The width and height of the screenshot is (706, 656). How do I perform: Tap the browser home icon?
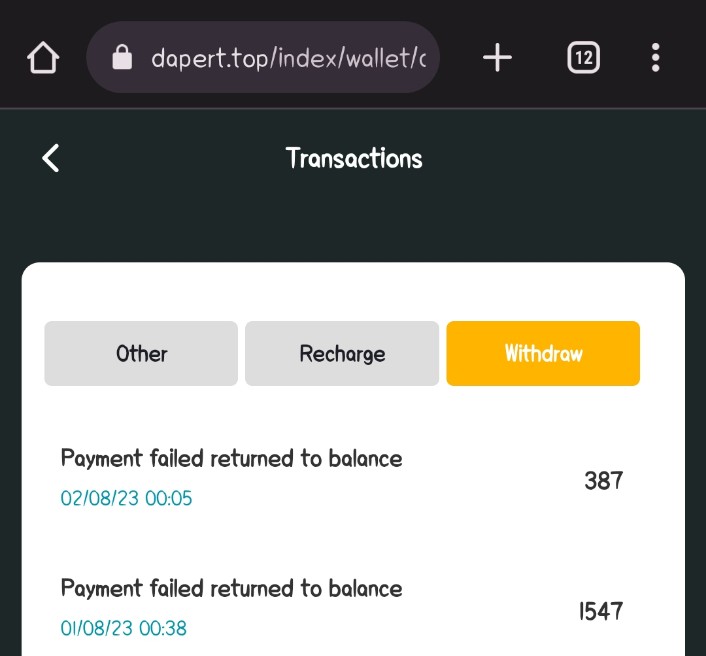pos(43,58)
